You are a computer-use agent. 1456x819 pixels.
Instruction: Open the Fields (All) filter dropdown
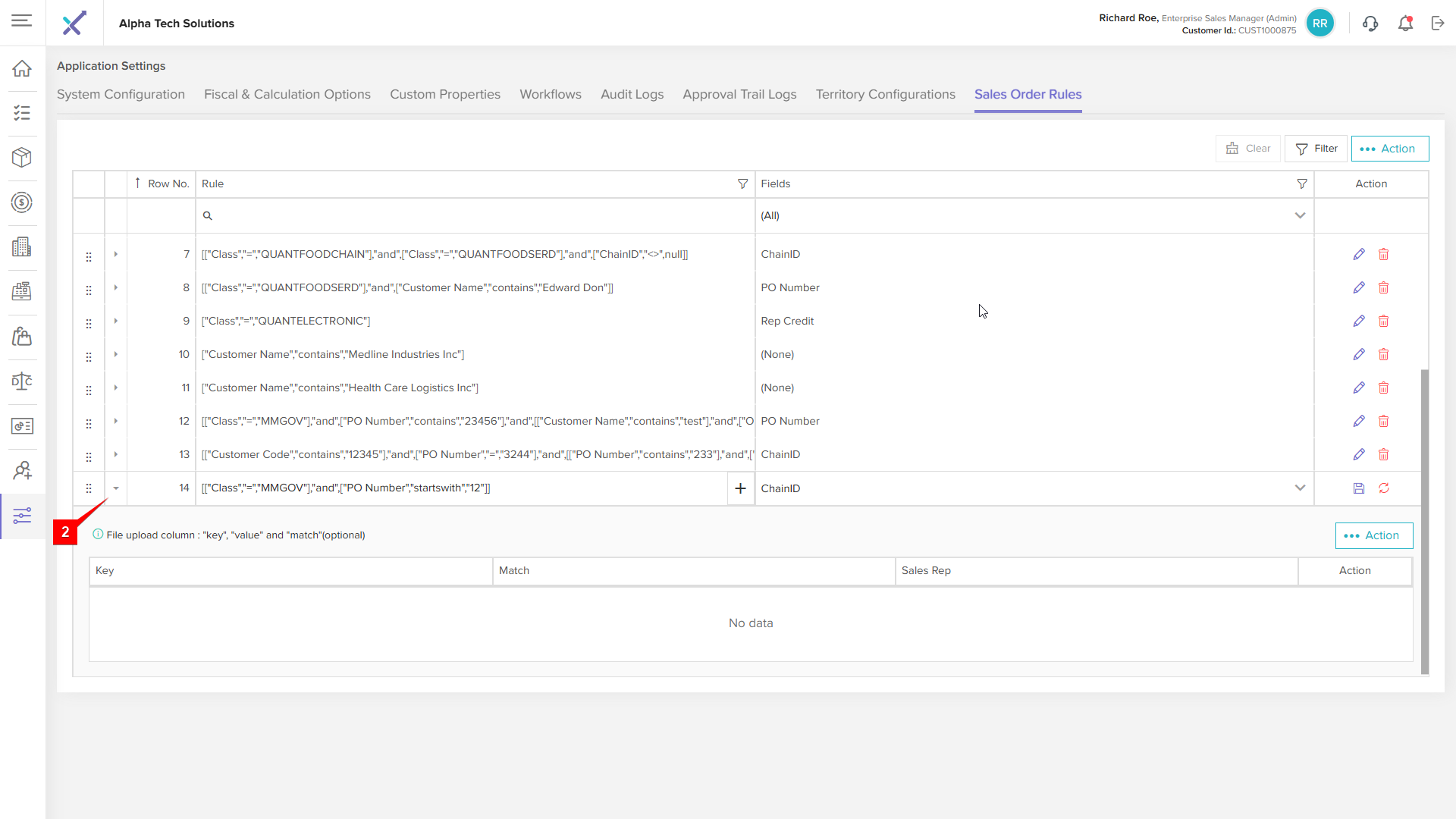[1300, 216]
